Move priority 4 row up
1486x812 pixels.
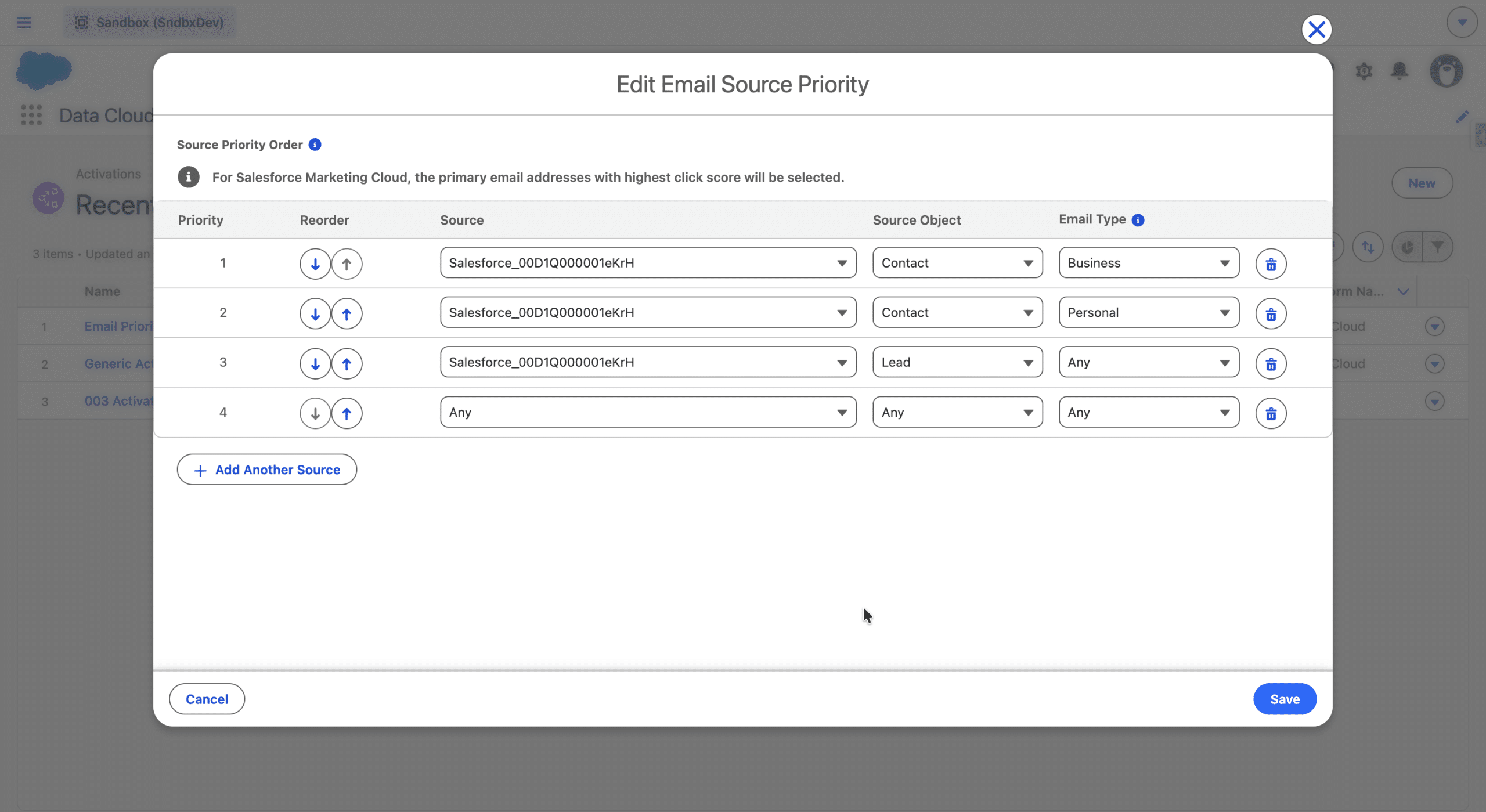coord(347,413)
